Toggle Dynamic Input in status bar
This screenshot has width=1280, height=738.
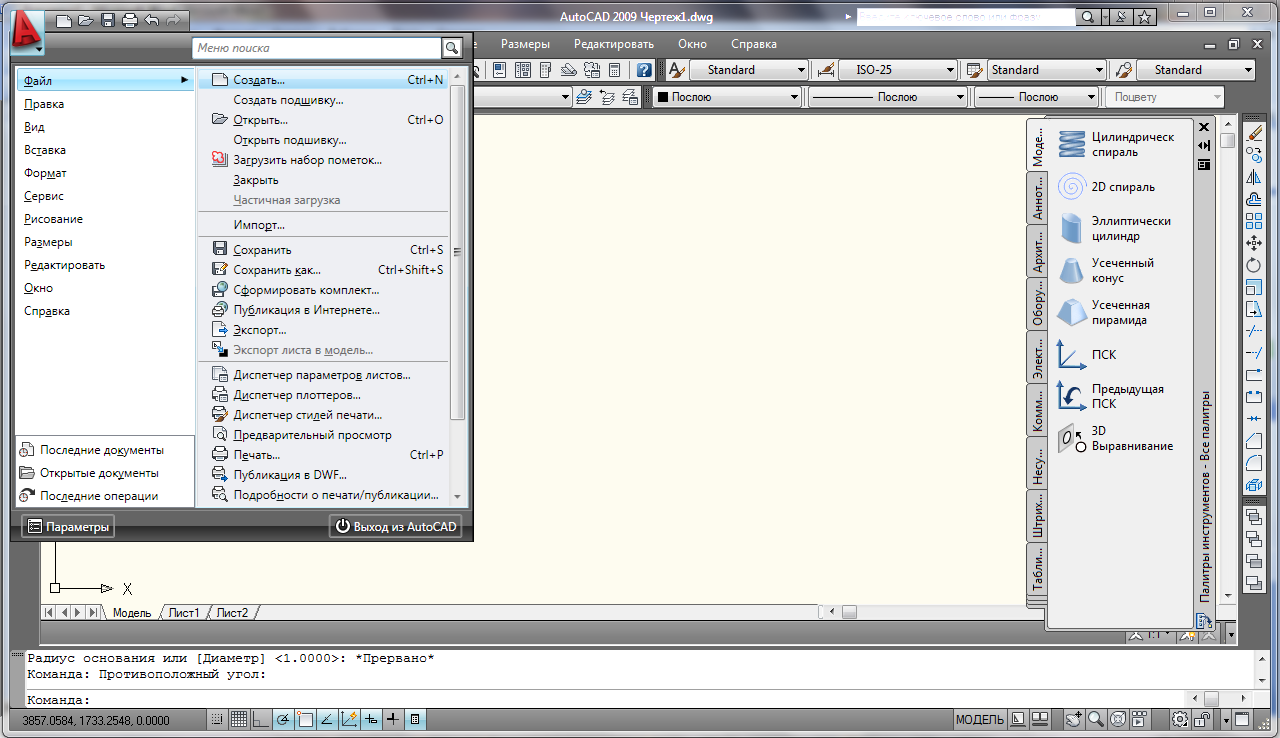[371, 719]
